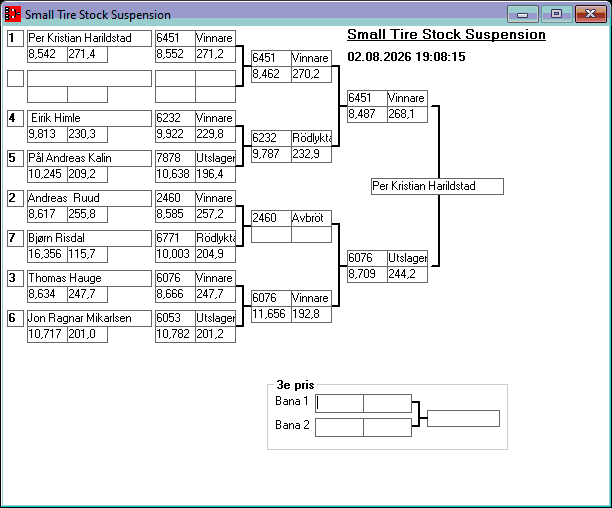This screenshot has height=508, width=612.
Task: Select the Per Kristian Harildstad seed 1 name field
Action: (x=89, y=38)
